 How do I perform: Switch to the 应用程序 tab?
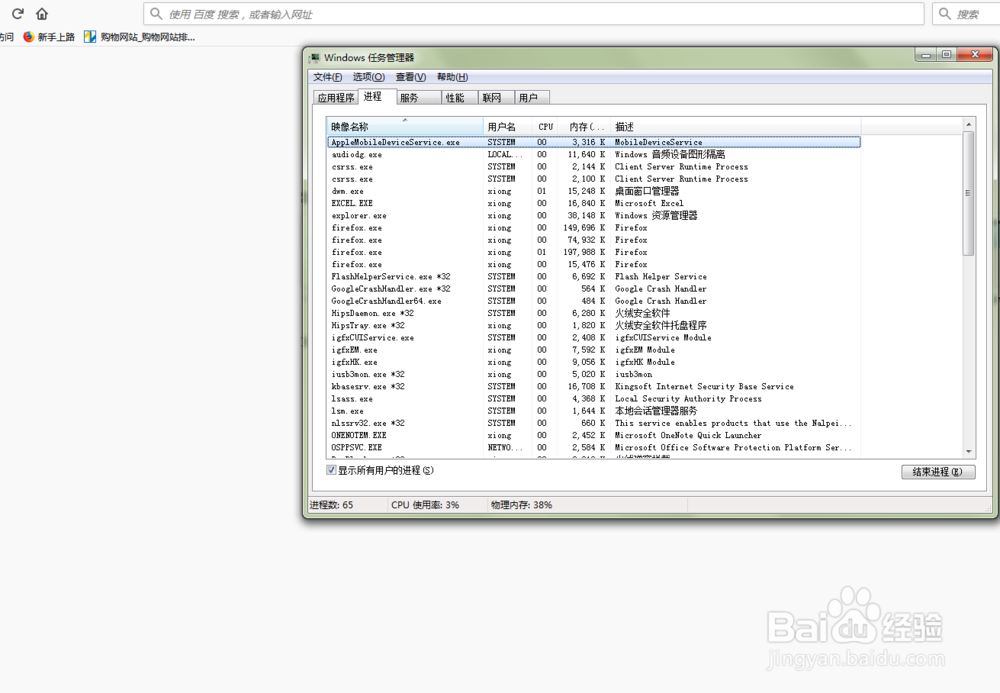[x=335, y=98]
